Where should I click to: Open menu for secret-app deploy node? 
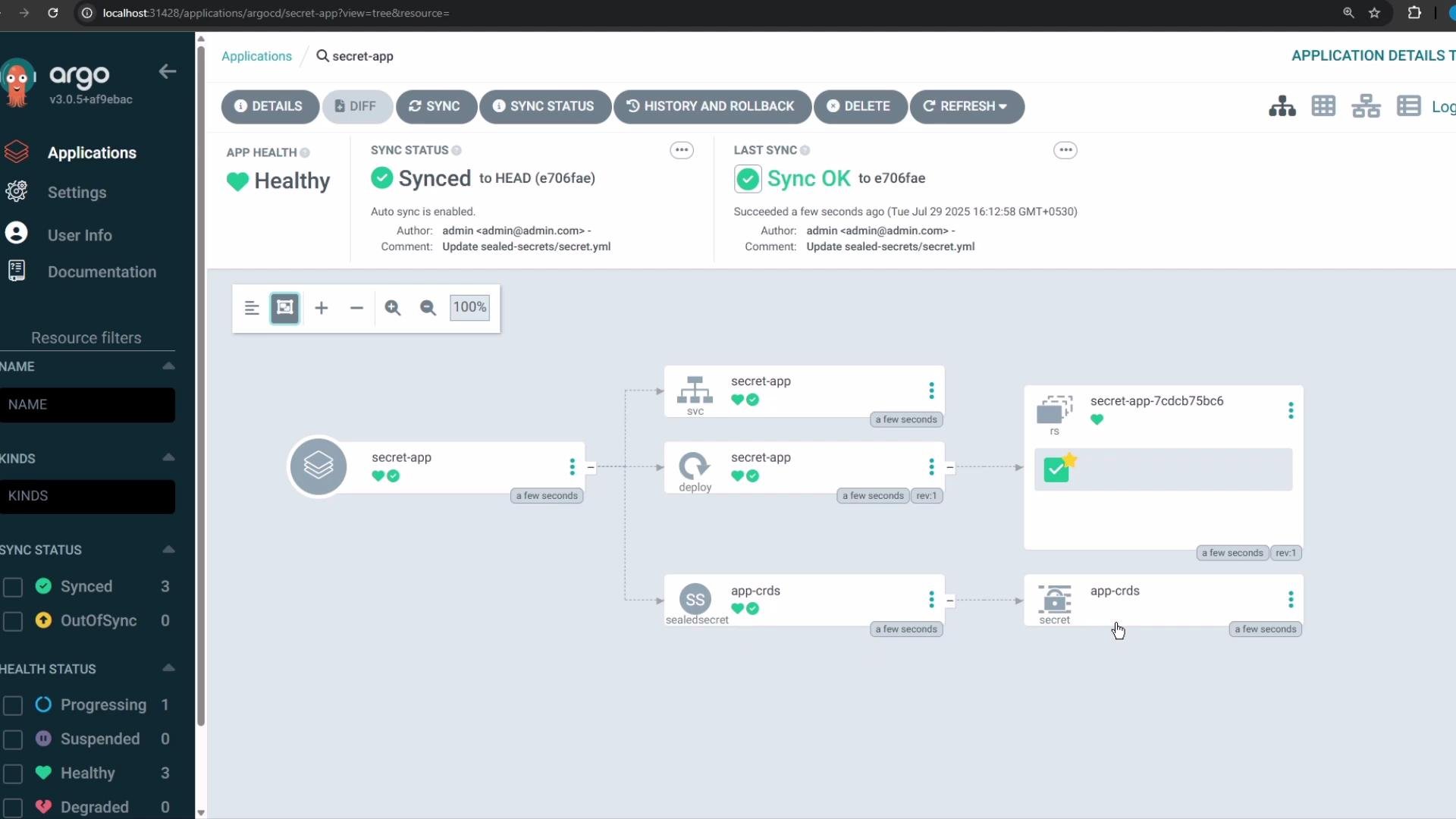932,467
